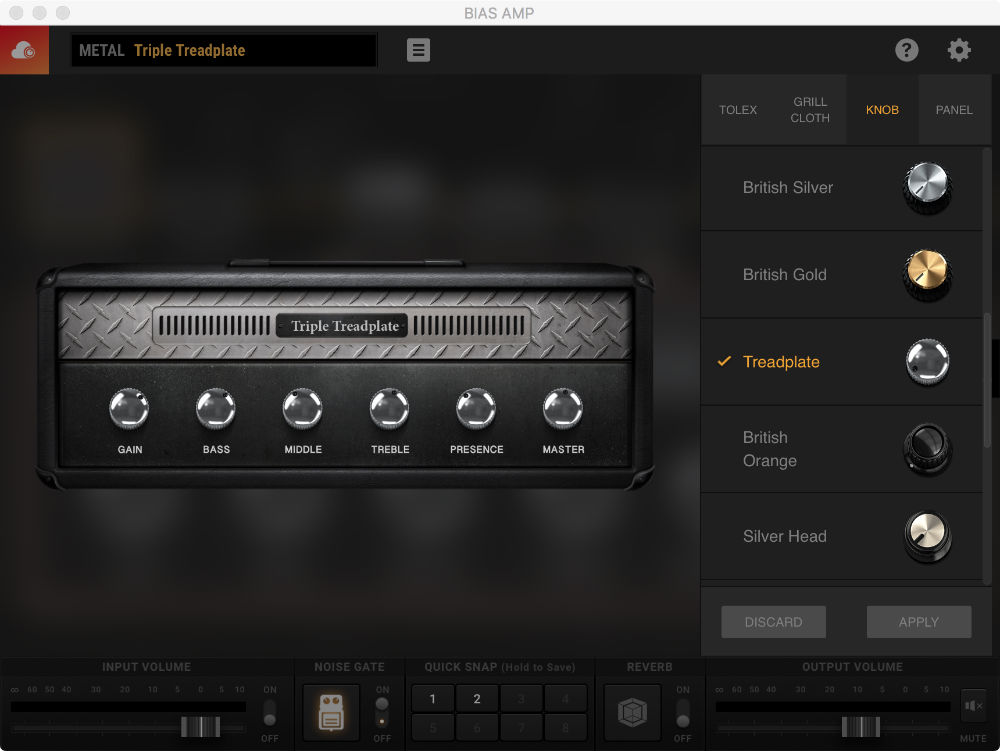The width and height of the screenshot is (1000, 751).
Task: Discard the knob style changes
Action: [x=773, y=621]
